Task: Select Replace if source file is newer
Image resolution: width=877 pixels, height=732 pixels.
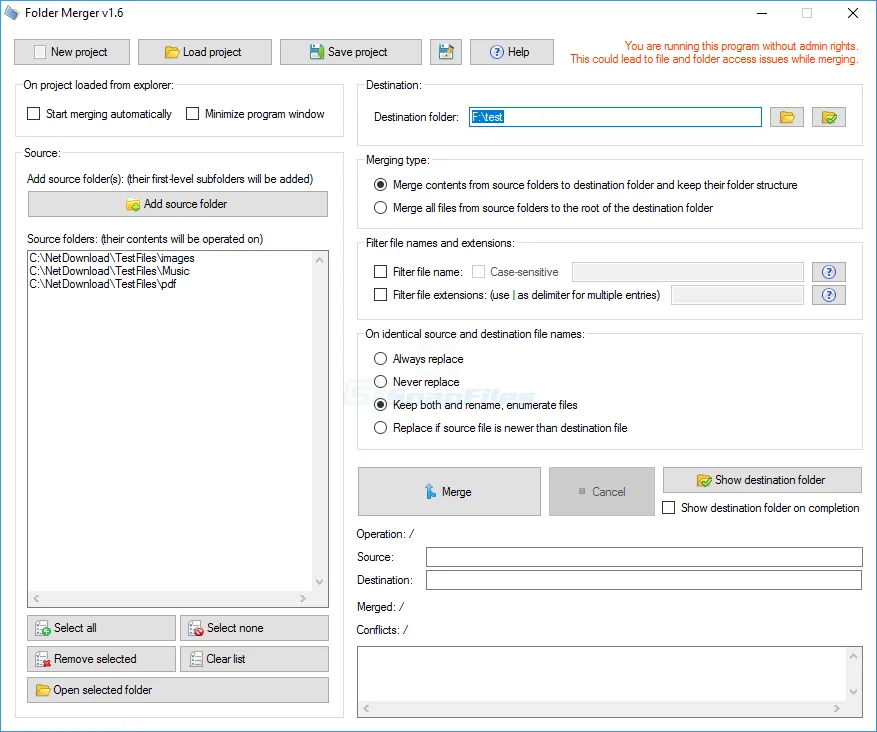Action: (x=380, y=428)
